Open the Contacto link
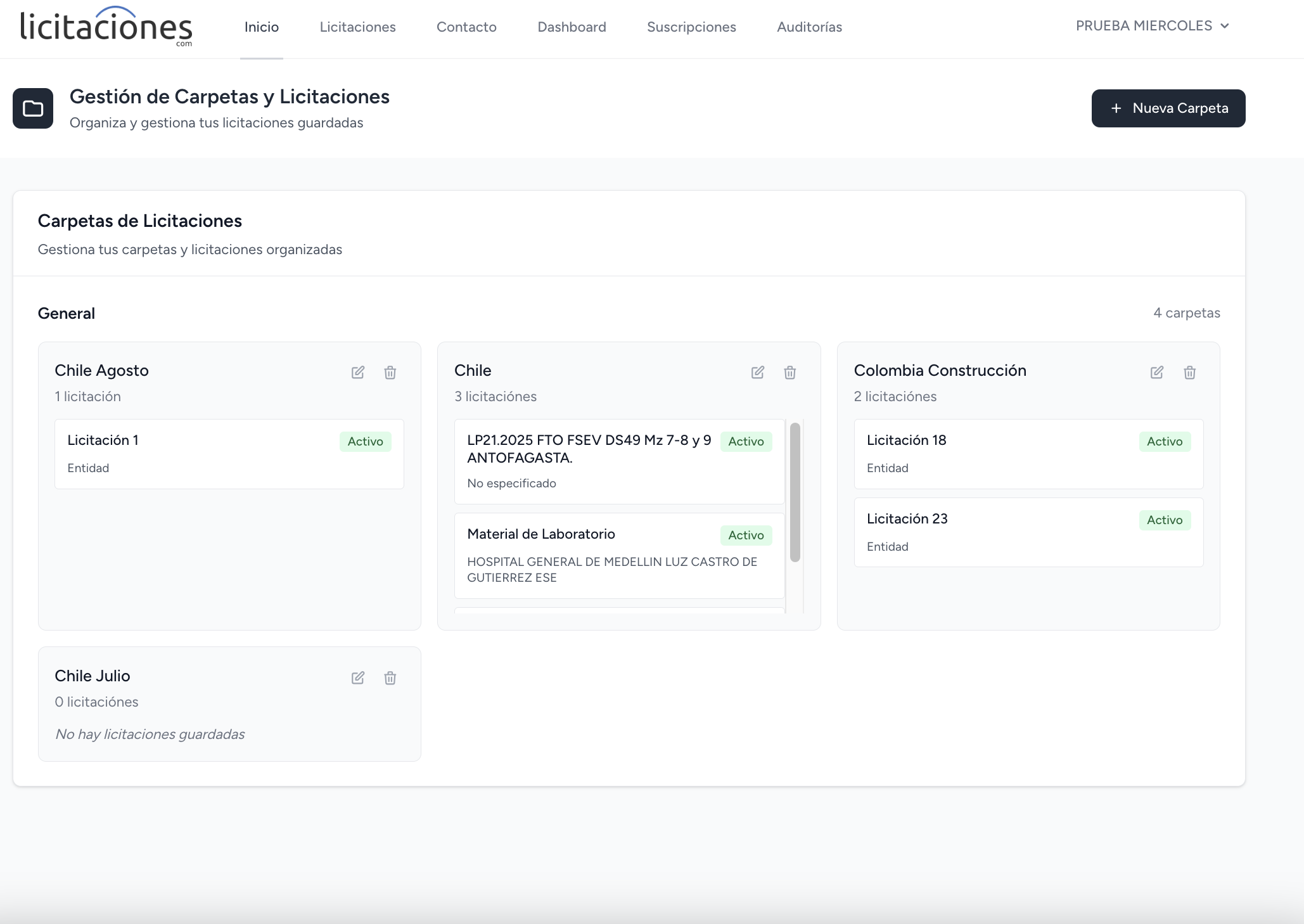 tap(466, 27)
